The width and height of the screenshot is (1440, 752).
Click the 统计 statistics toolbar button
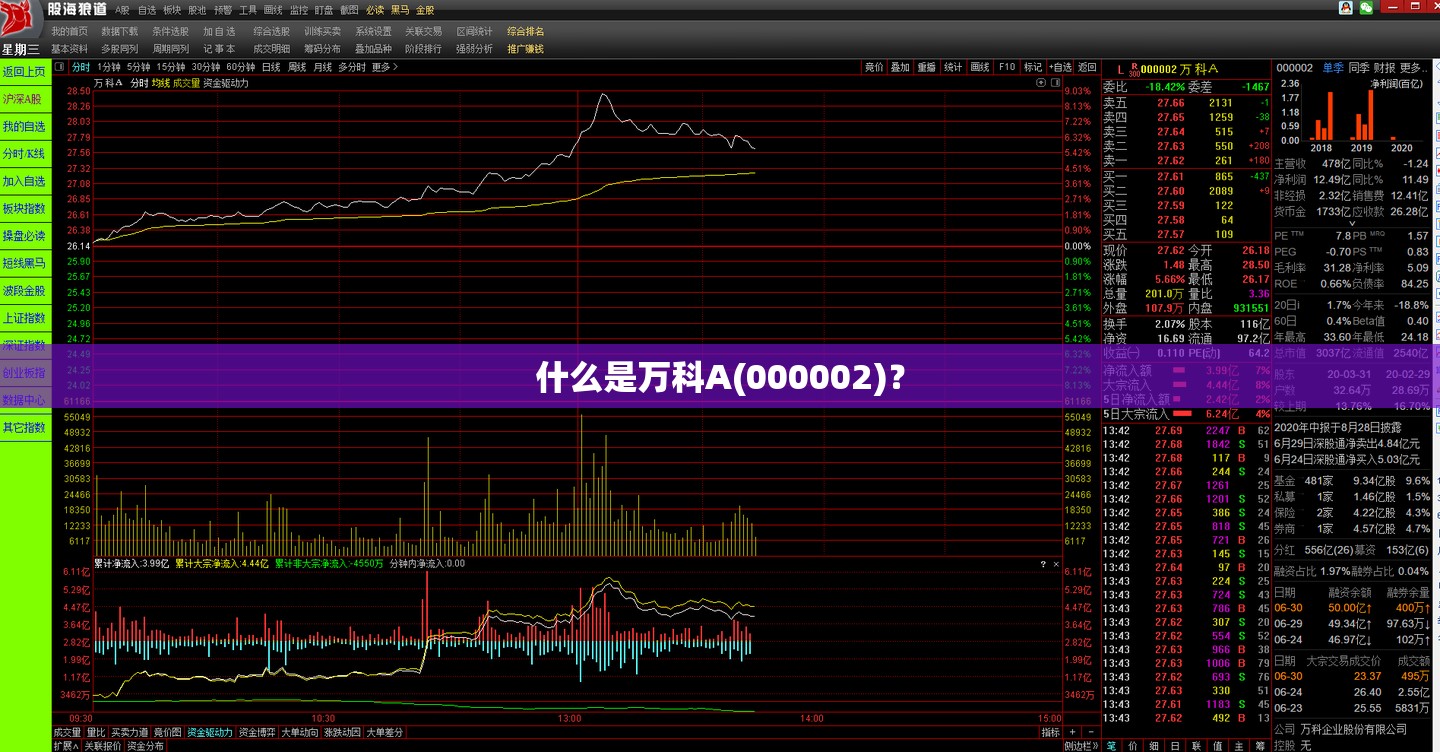pos(953,67)
